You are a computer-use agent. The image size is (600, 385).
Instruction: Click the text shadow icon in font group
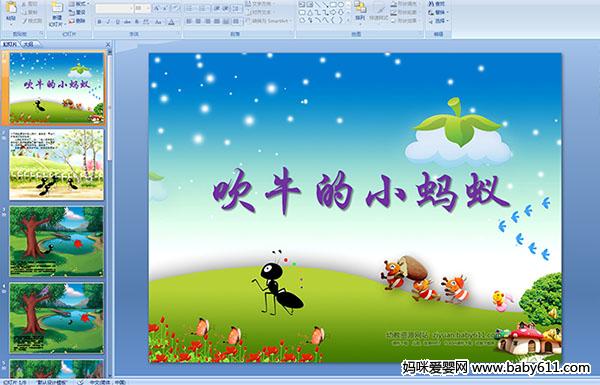[x=136, y=22]
